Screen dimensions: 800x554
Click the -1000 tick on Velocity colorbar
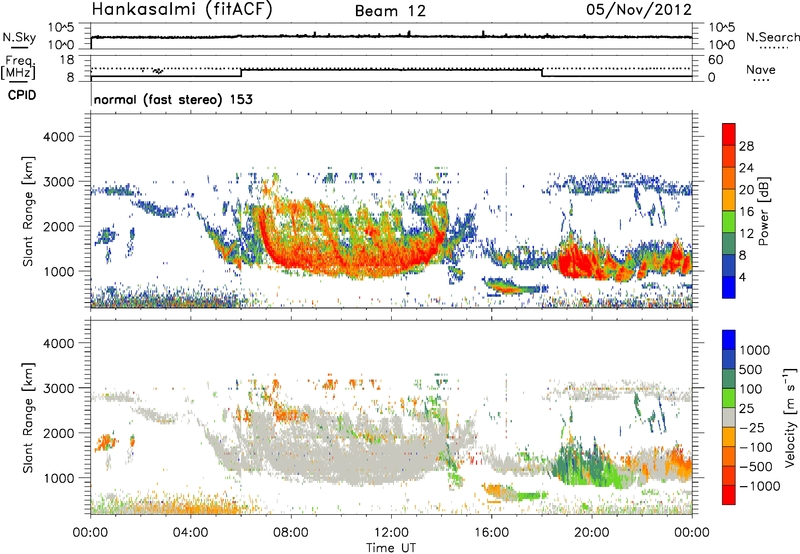(x=759, y=486)
